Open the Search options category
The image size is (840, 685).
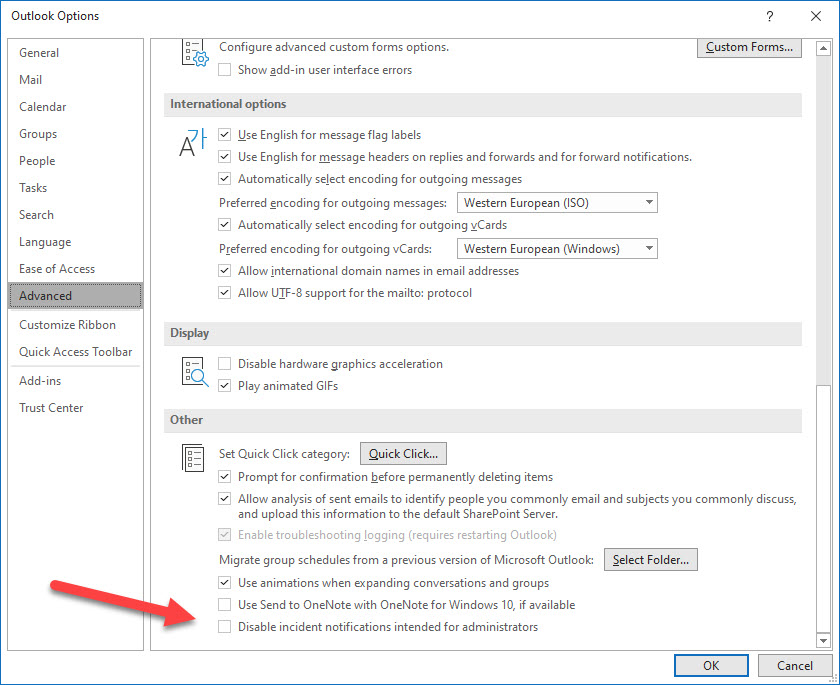tap(76, 215)
